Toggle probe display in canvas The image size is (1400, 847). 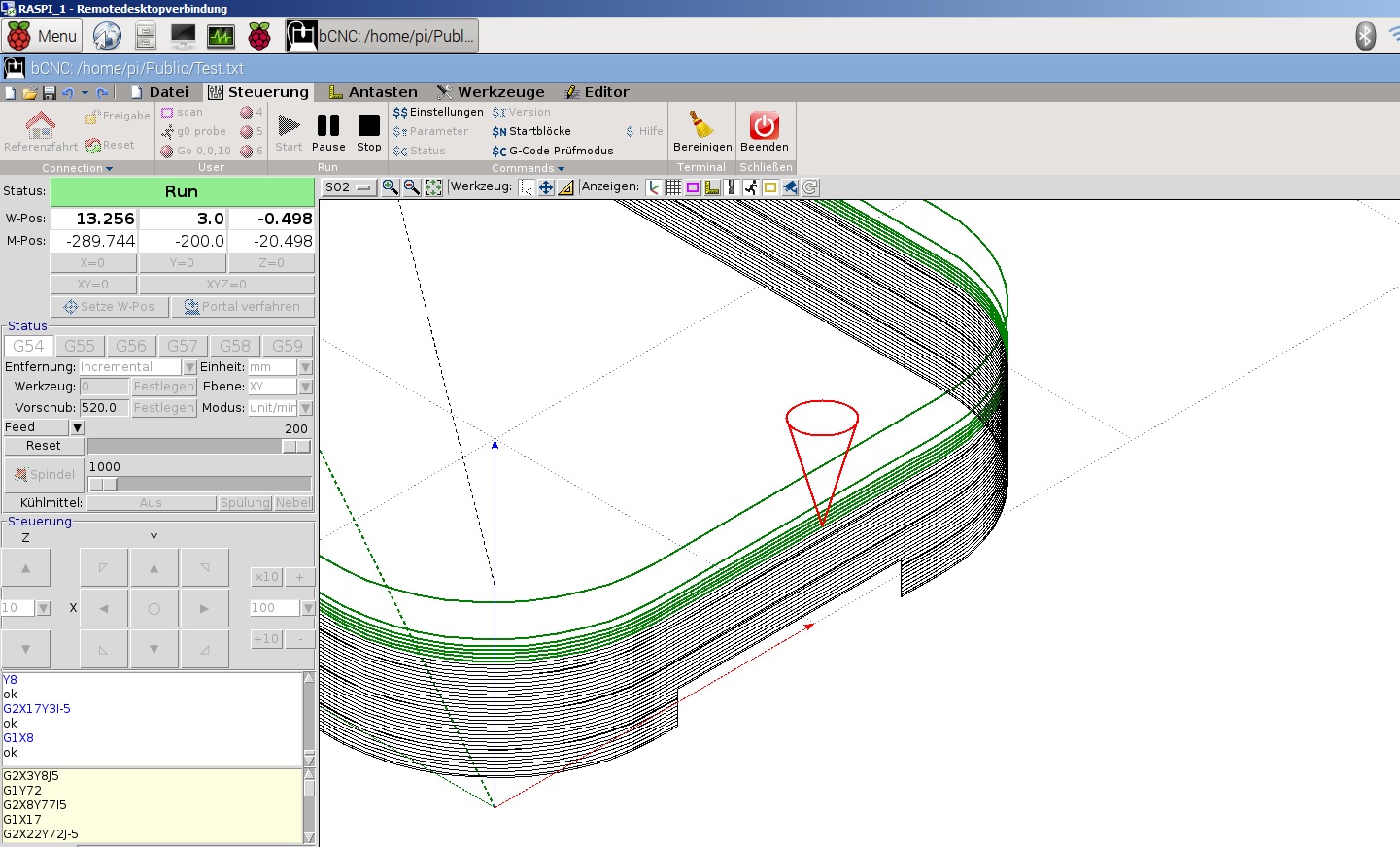coord(712,186)
